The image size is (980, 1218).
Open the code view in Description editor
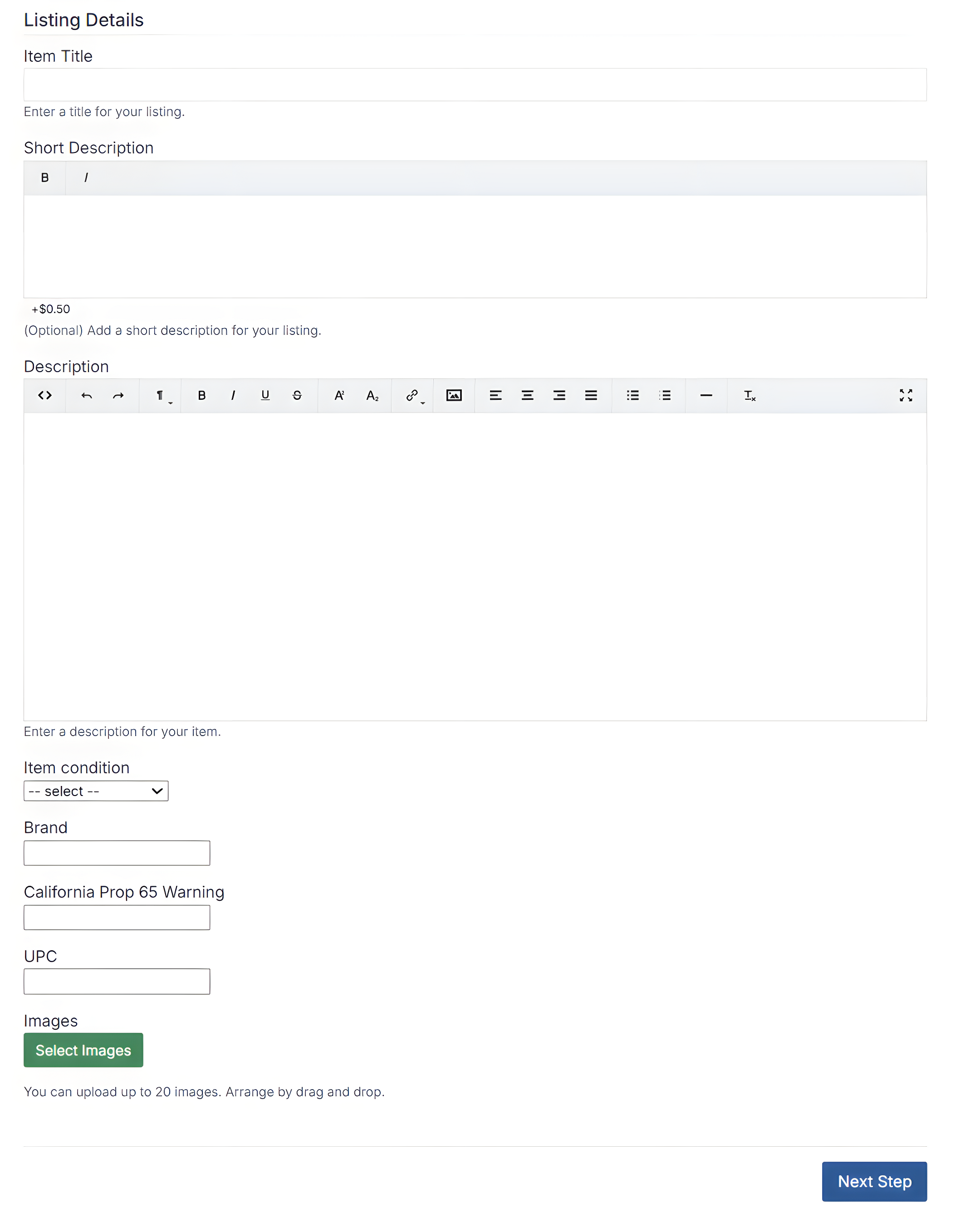44,395
